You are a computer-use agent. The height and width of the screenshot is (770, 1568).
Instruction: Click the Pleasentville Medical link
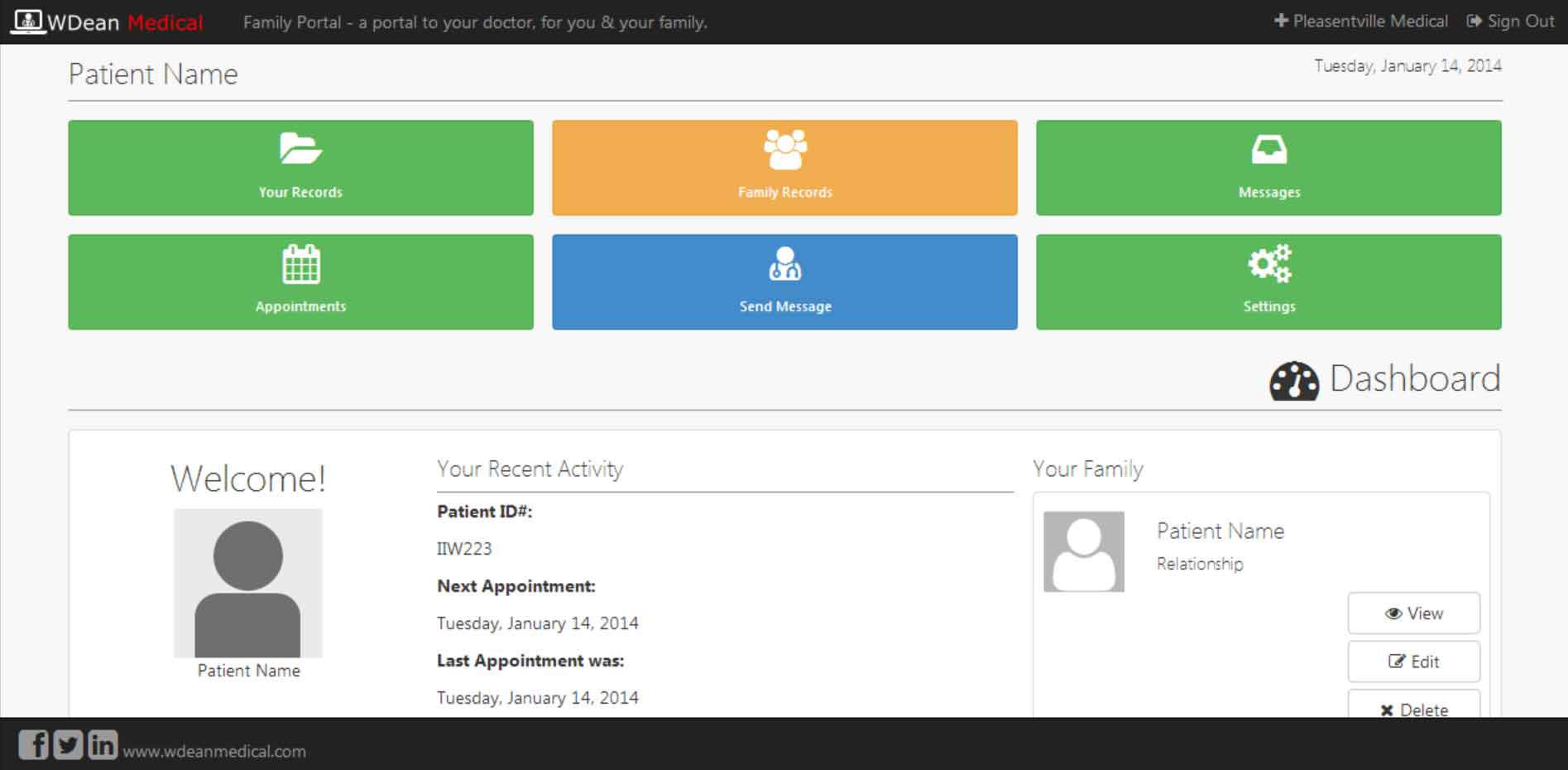(x=1361, y=22)
